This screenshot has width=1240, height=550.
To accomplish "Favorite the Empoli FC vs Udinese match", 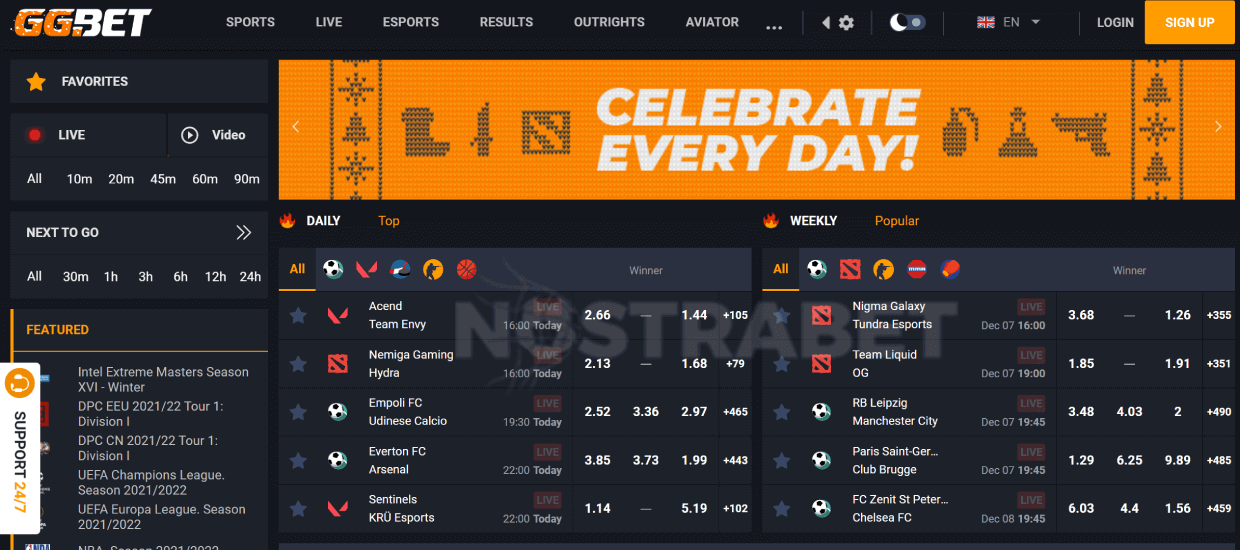I will [298, 412].
